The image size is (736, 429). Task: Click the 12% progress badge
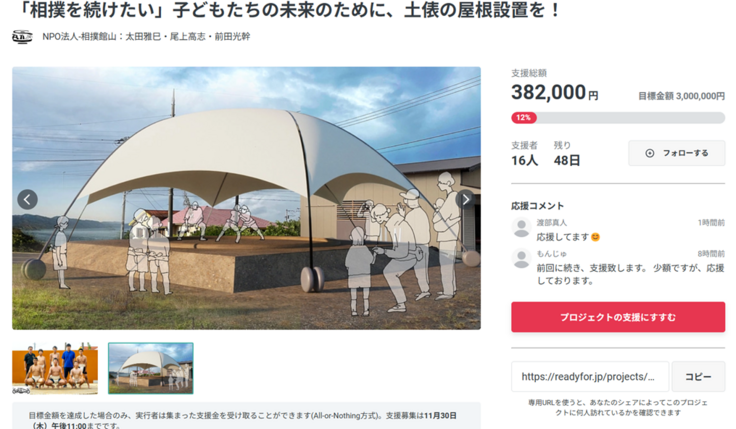point(524,117)
